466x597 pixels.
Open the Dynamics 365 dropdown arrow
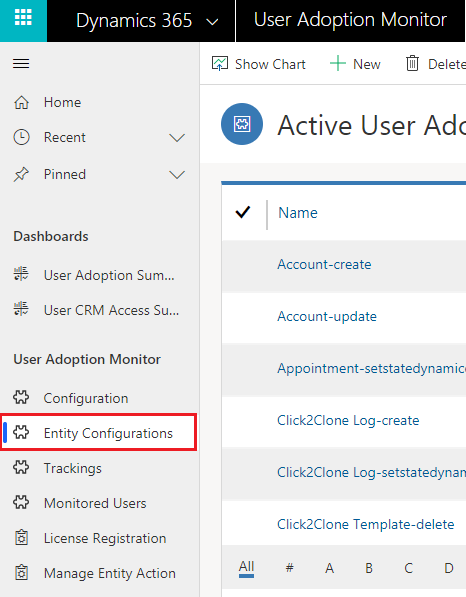click(x=212, y=22)
